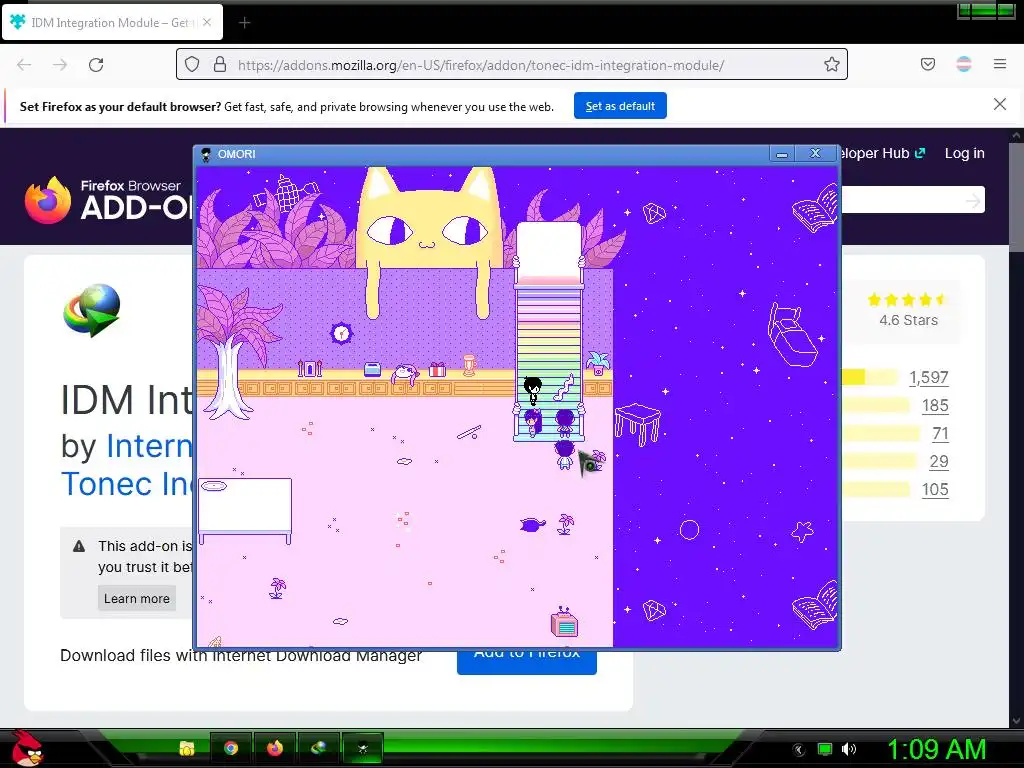Open the tracking protection shield icon
The image size is (1024, 768).
(191, 65)
